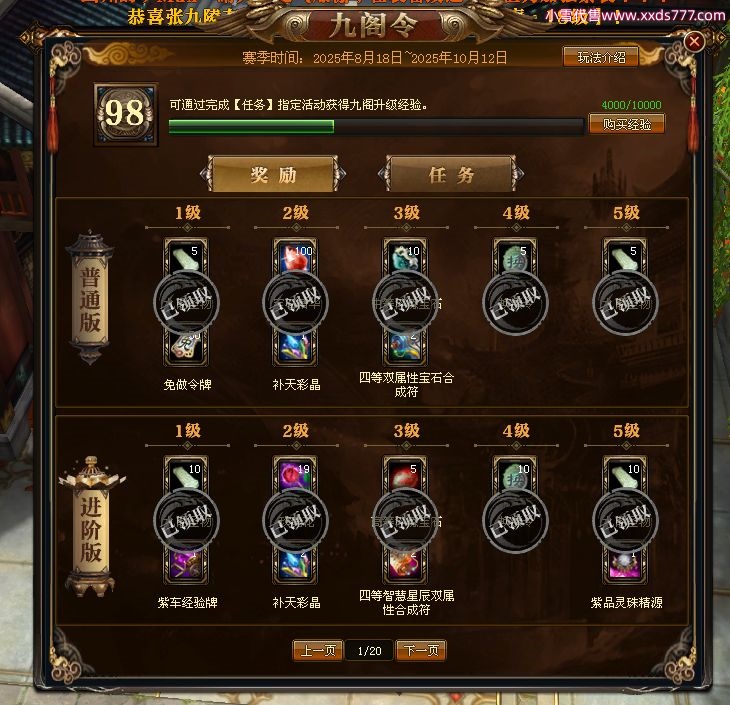Close the 九阁令 window
730x705 pixels.
tap(694, 41)
